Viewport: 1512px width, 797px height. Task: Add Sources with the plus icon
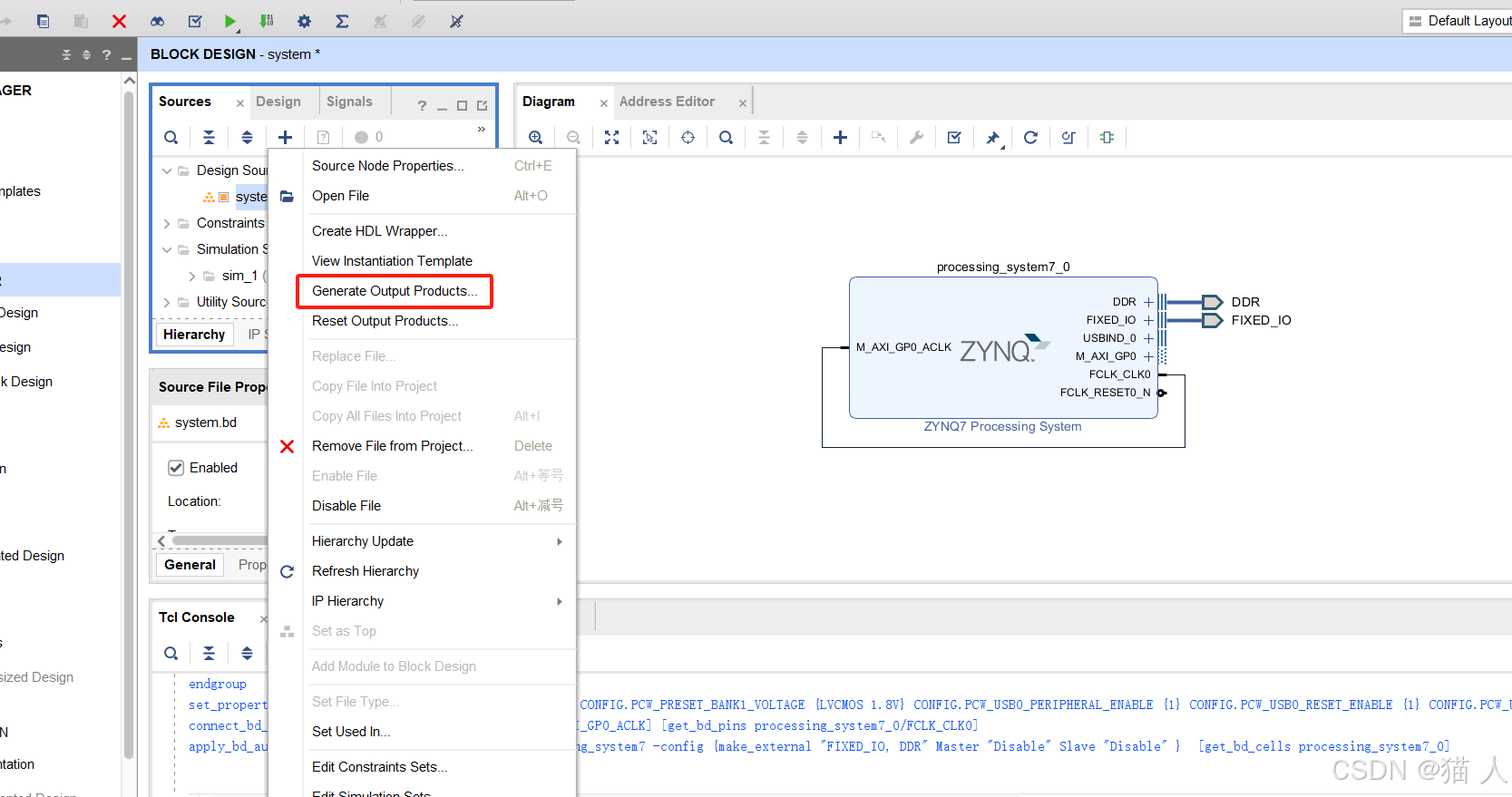(285, 137)
